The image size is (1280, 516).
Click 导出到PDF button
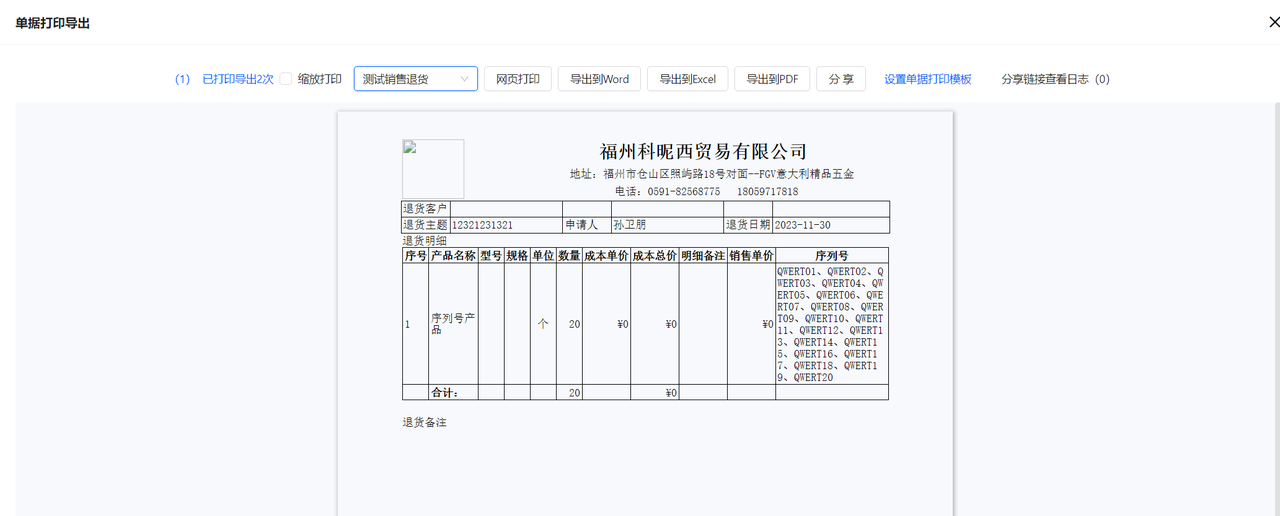click(x=772, y=79)
